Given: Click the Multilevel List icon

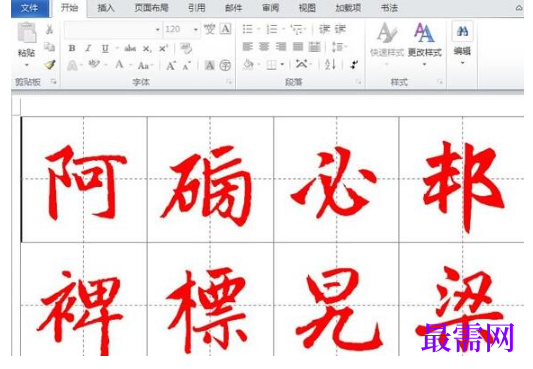Looking at the screenshot, I should [297, 30].
